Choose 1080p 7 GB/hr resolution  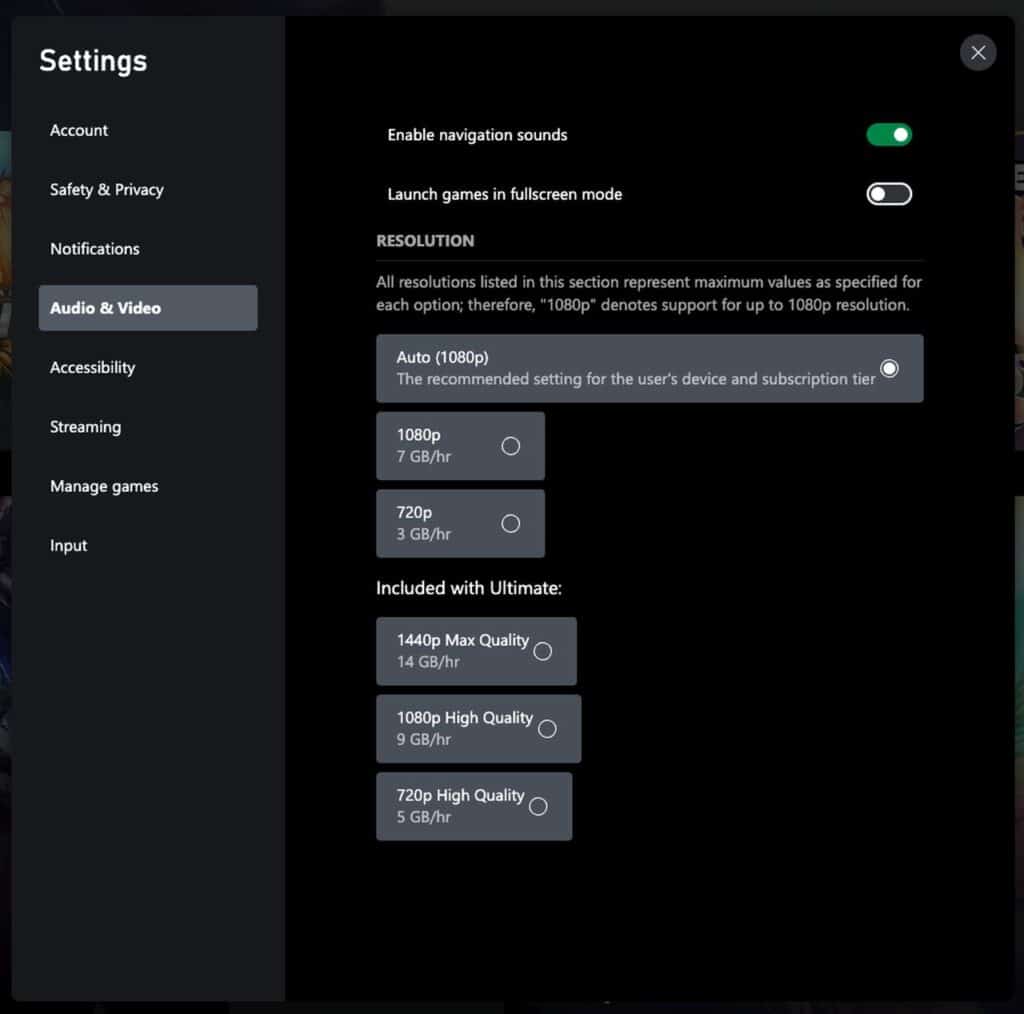510,446
